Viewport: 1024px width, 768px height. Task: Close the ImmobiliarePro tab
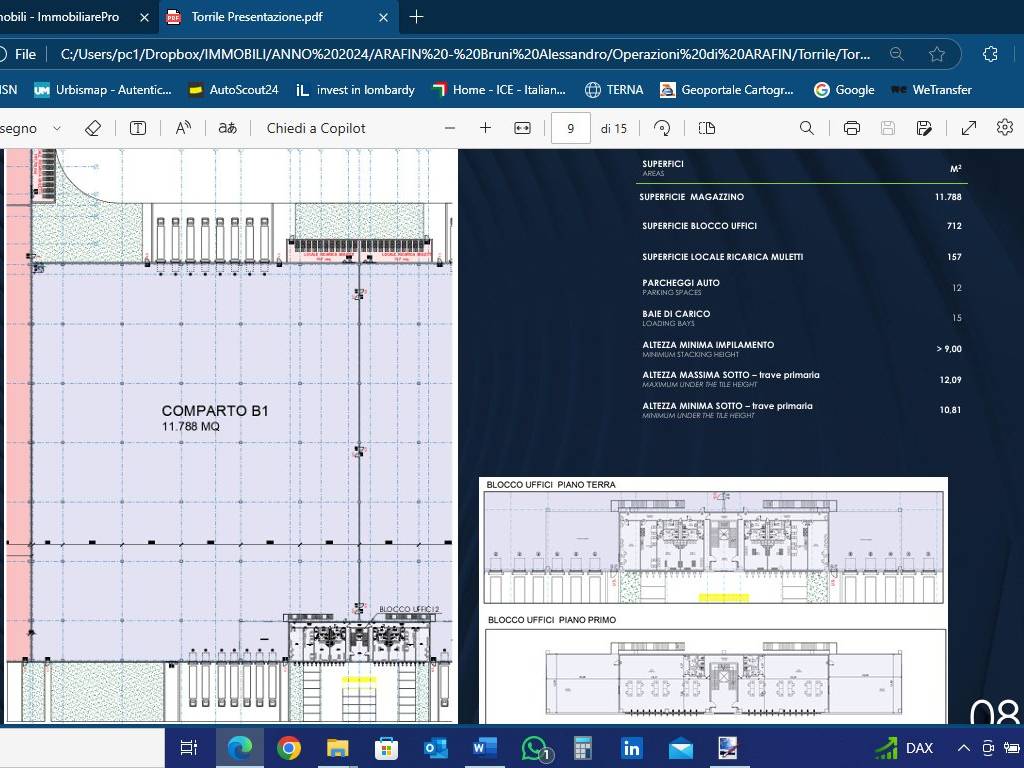click(144, 18)
